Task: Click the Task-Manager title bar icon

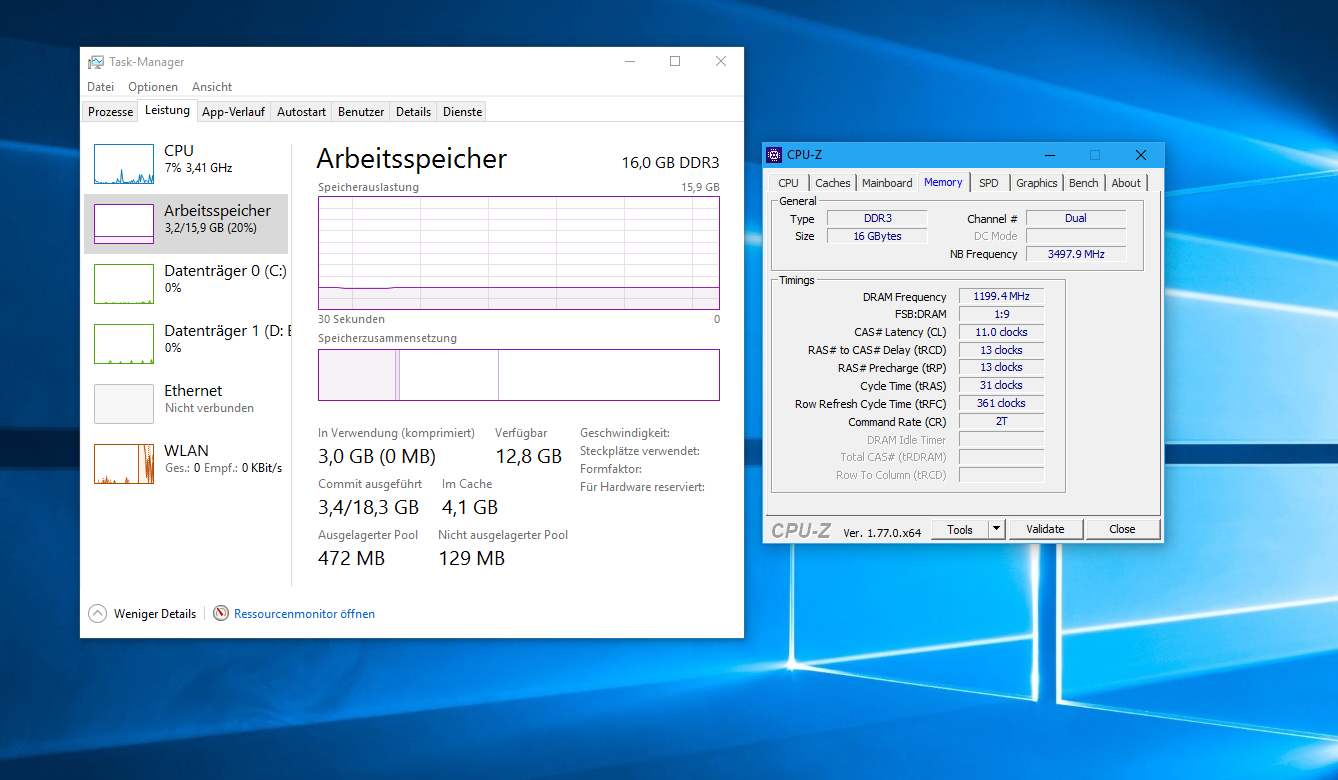Action: tap(96, 62)
